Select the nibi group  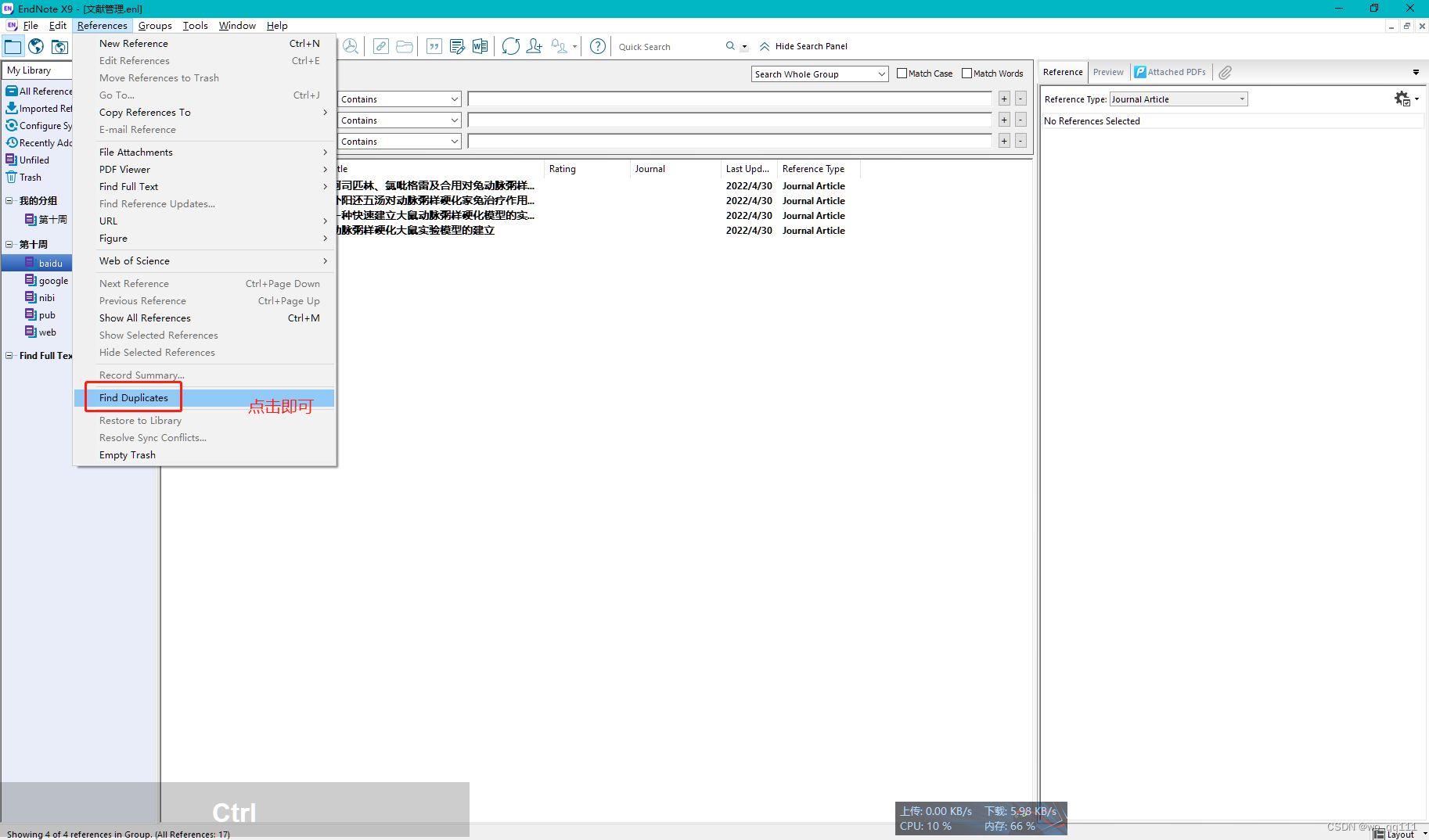click(47, 298)
